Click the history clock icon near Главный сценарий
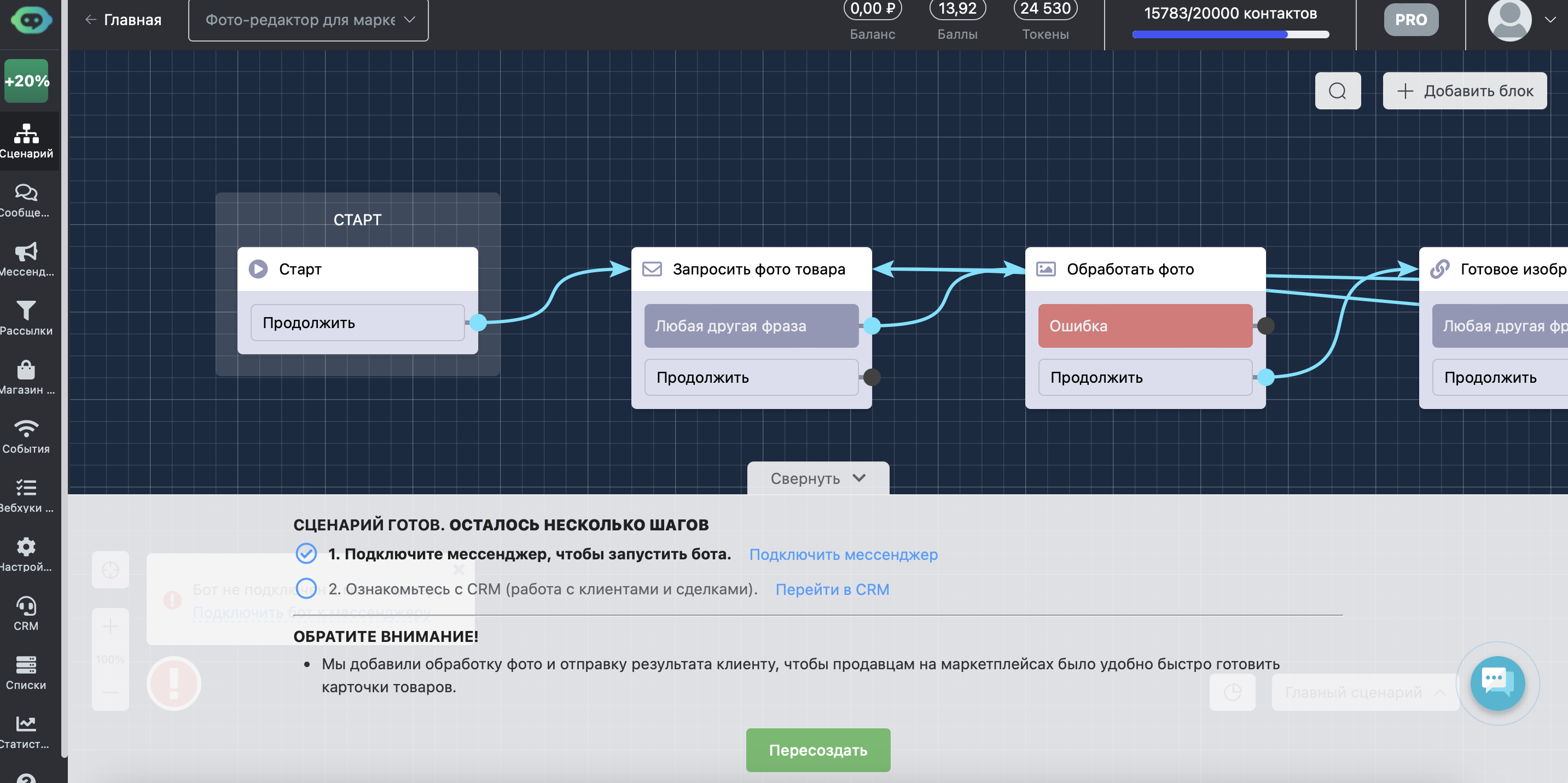 coord(1233,692)
